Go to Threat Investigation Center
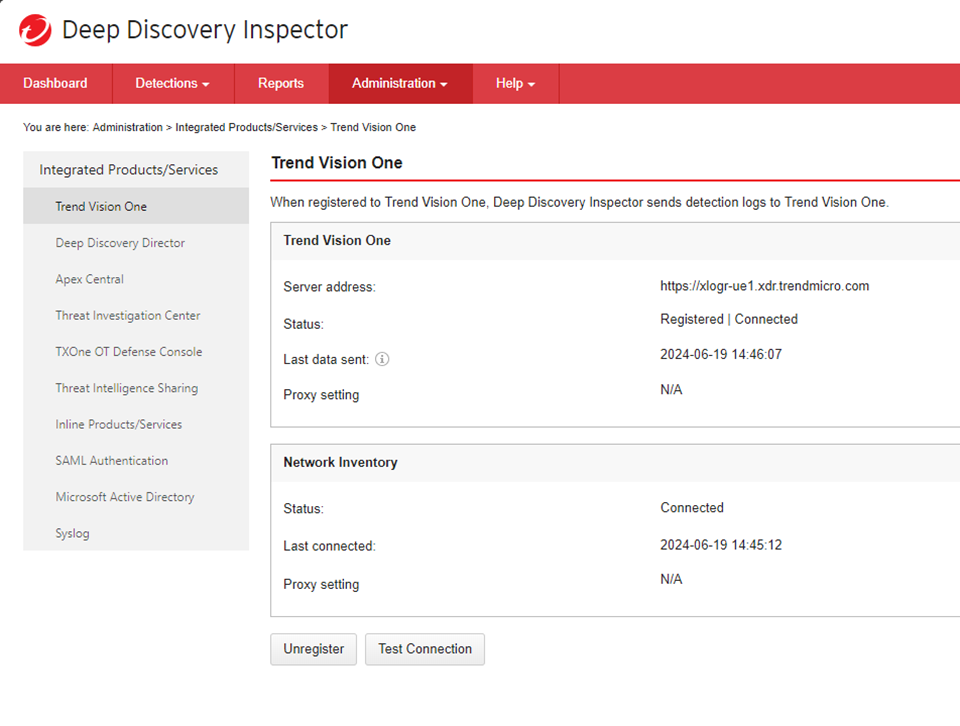Viewport: 960px width, 726px height. [128, 316]
